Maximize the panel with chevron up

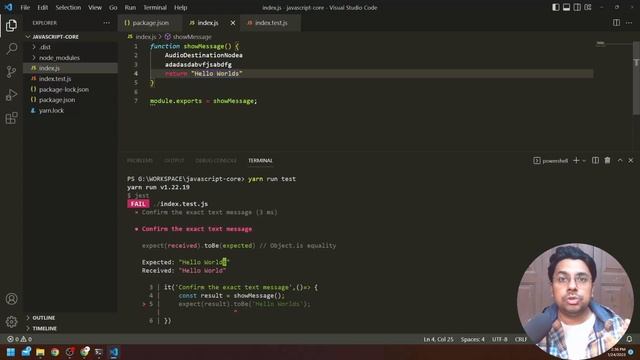coord(620,160)
